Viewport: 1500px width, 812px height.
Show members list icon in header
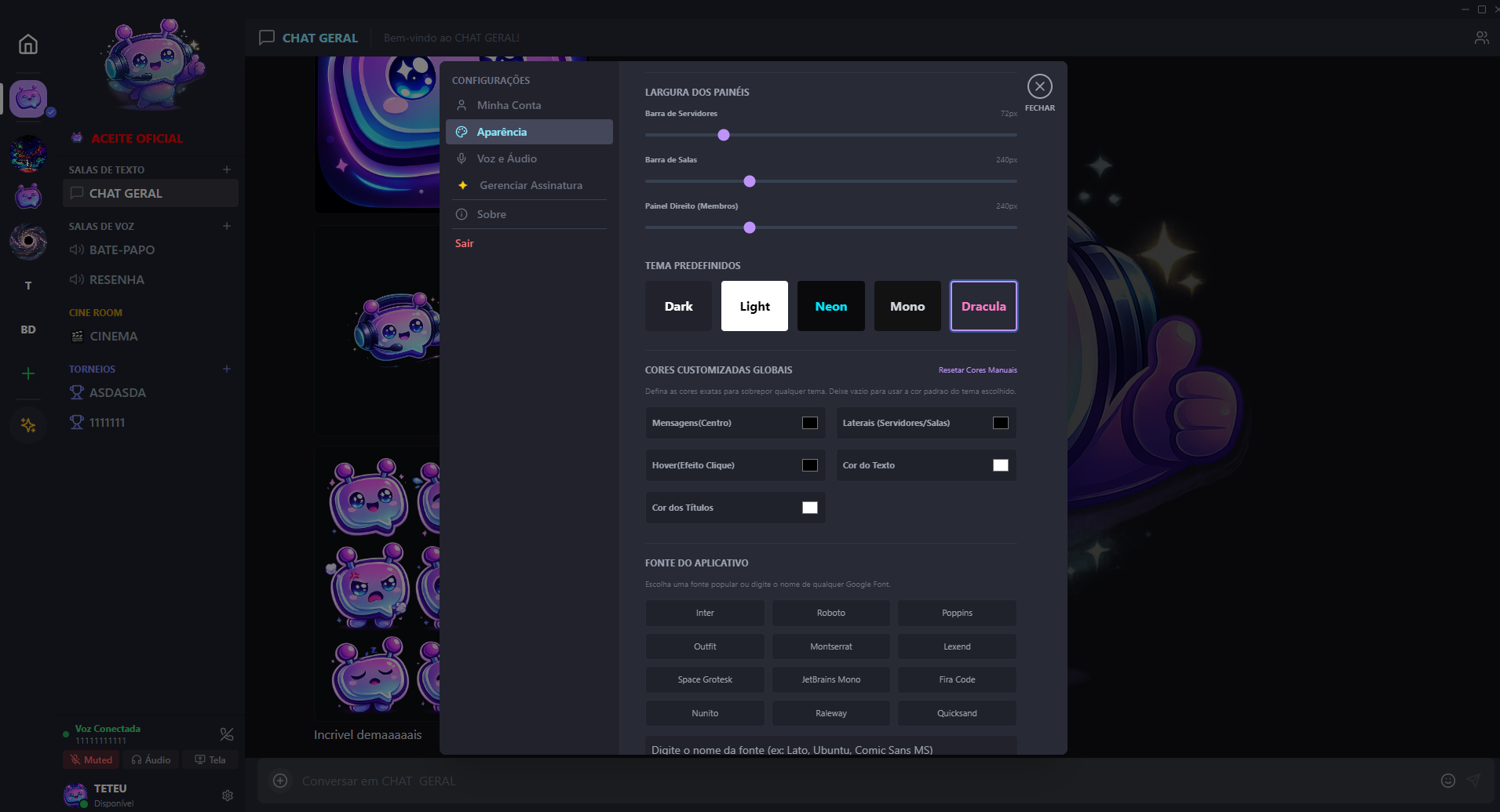coord(1481,38)
